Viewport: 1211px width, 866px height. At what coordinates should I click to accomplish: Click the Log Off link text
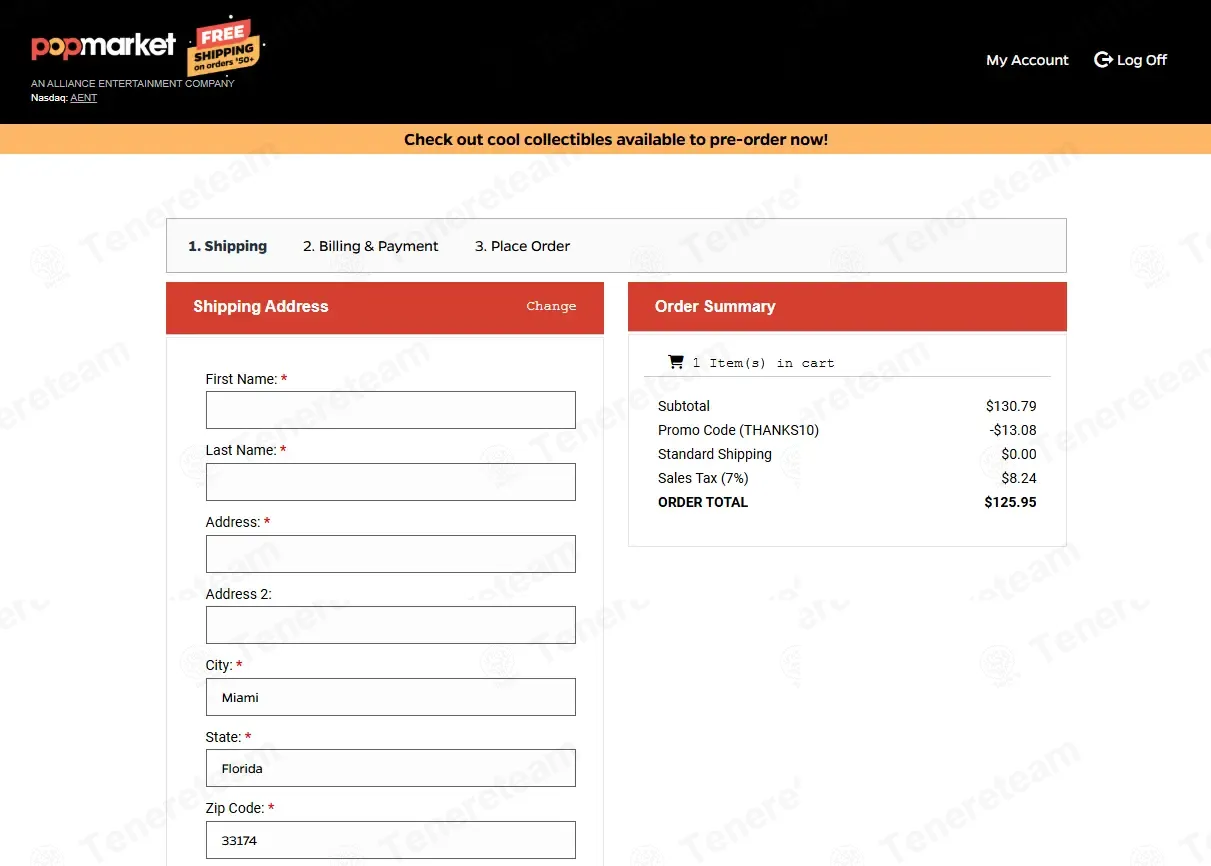pyautogui.click(x=1142, y=60)
